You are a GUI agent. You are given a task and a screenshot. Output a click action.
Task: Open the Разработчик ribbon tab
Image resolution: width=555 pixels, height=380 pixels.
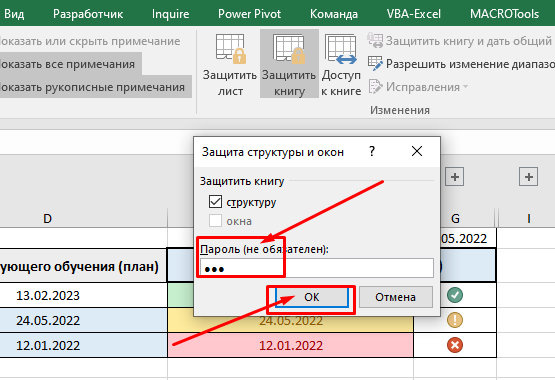pos(88,14)
